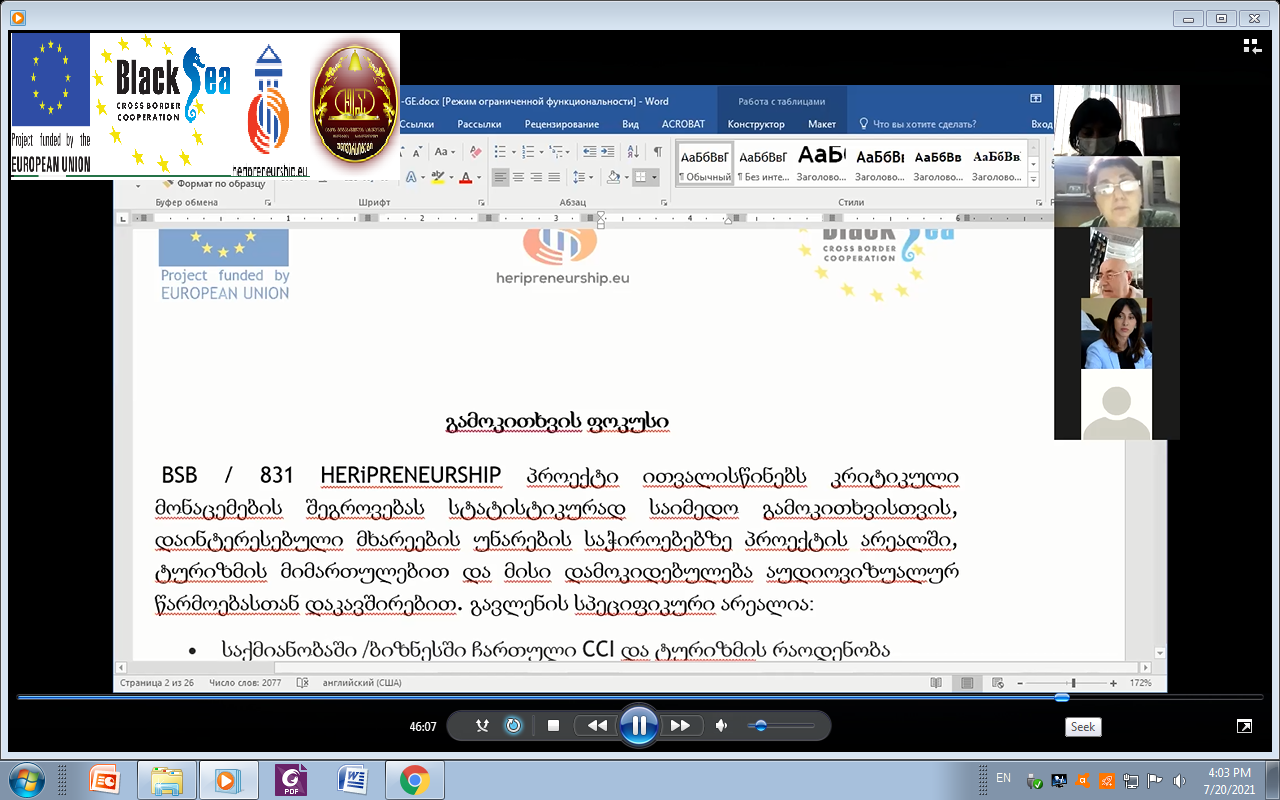1280x800 pixels.
Task: Open the Рецензирование ribbon tab
Action: [x=562, y=124]
